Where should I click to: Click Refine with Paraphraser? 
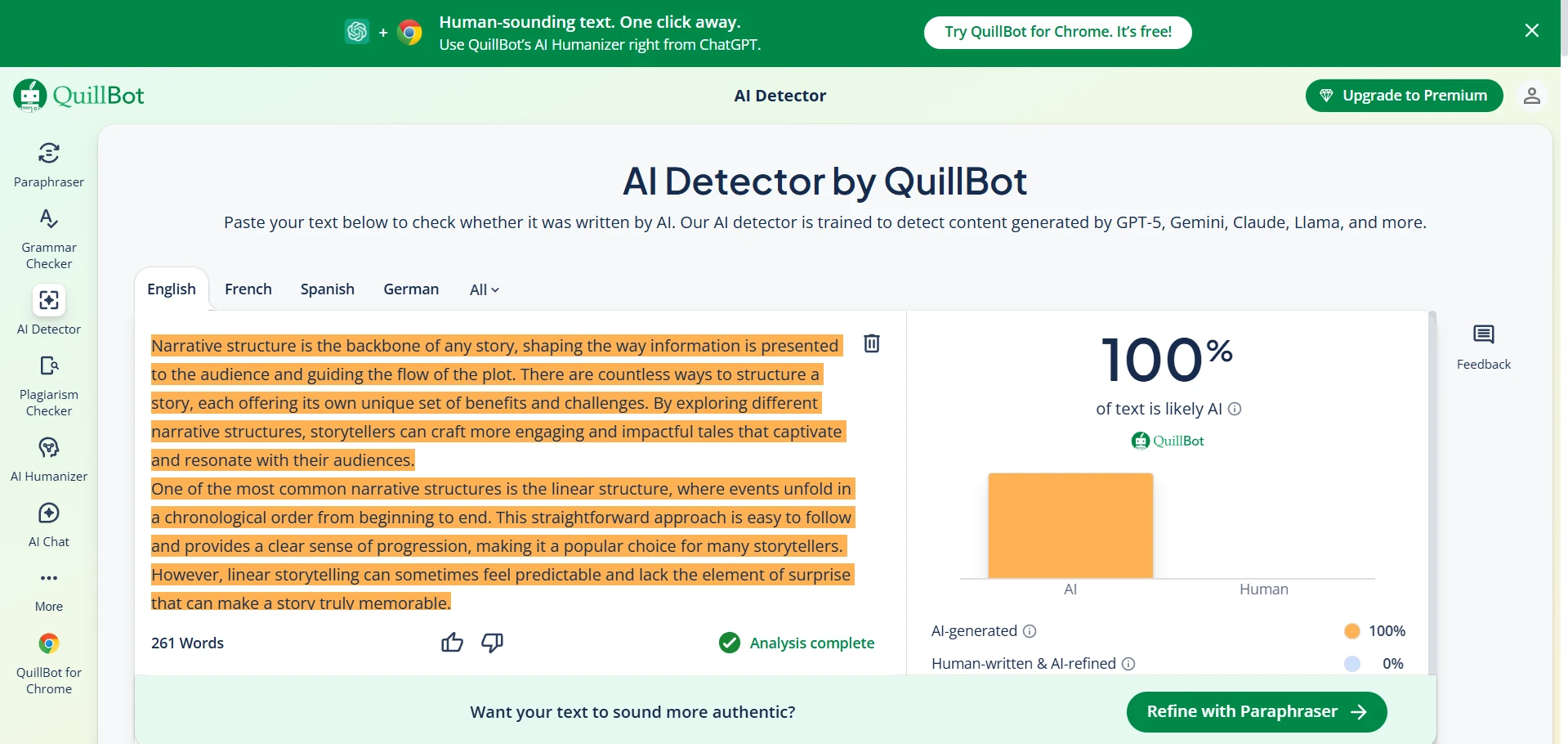point(1256,711)
